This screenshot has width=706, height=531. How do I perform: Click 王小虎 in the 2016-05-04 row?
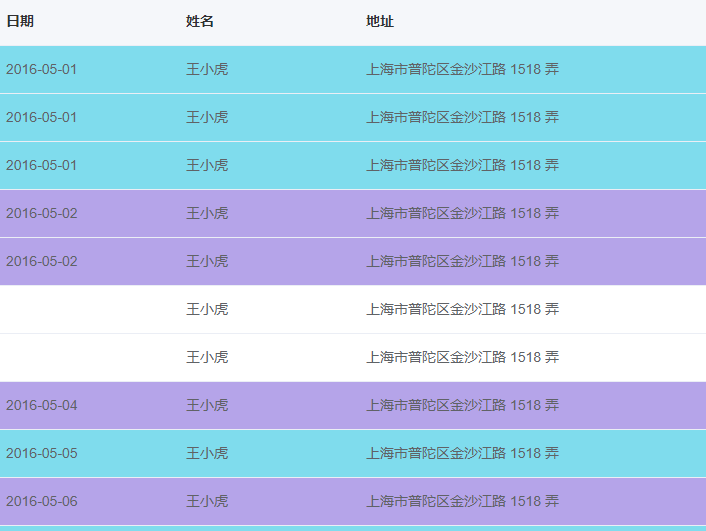pyautogui.click(x=207, y=405)
